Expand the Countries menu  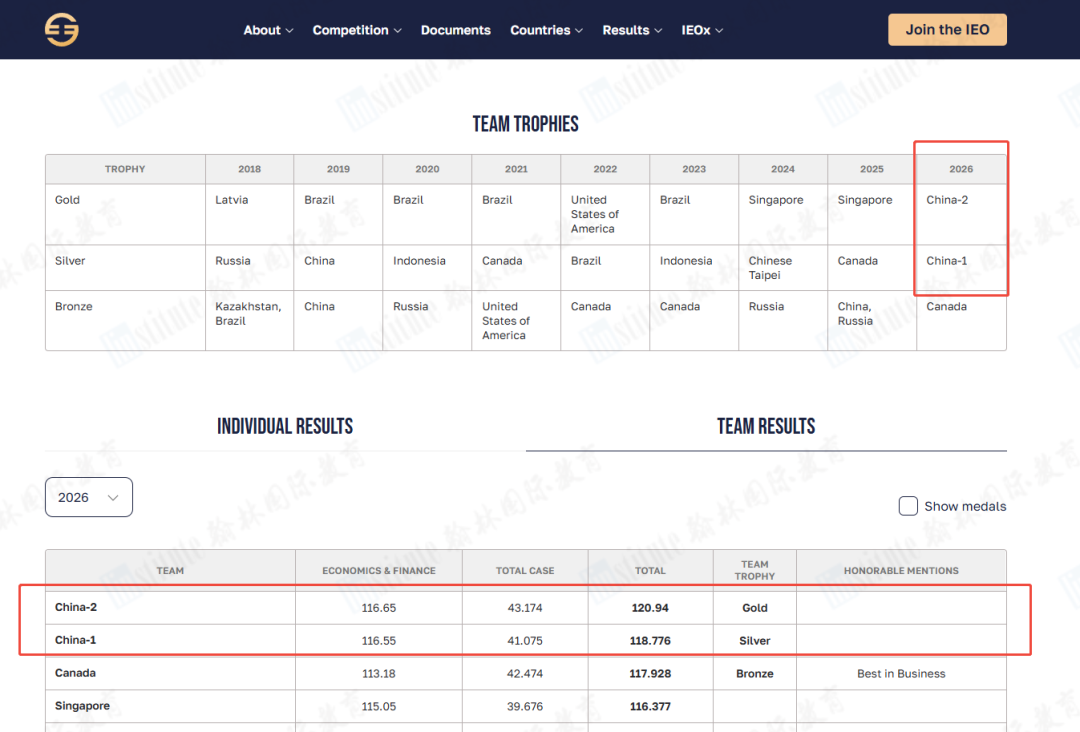coord(546,30)
